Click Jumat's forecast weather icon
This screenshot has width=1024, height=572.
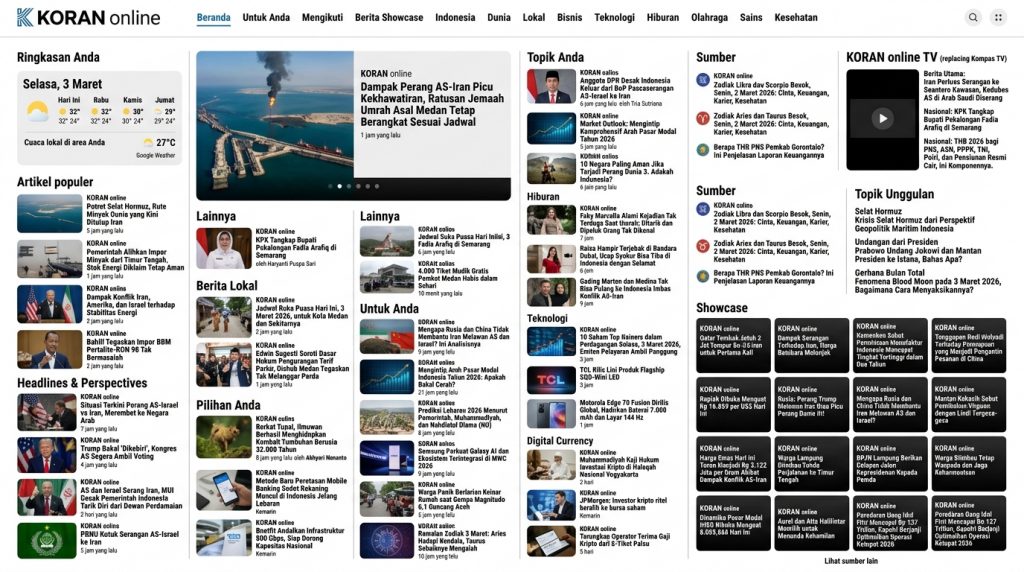(x=158, y=111)
